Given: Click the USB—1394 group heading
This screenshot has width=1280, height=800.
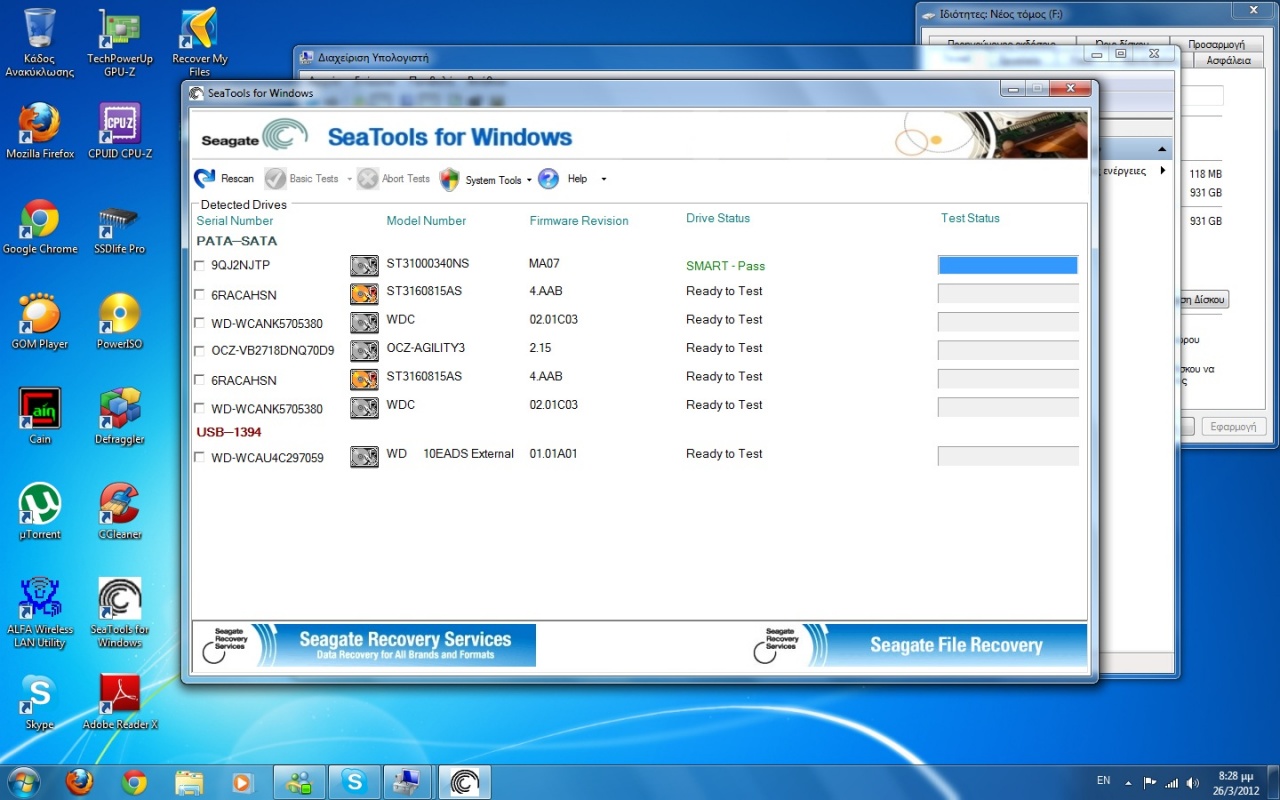Looking at the screenshot, I should tap(229, 432).
